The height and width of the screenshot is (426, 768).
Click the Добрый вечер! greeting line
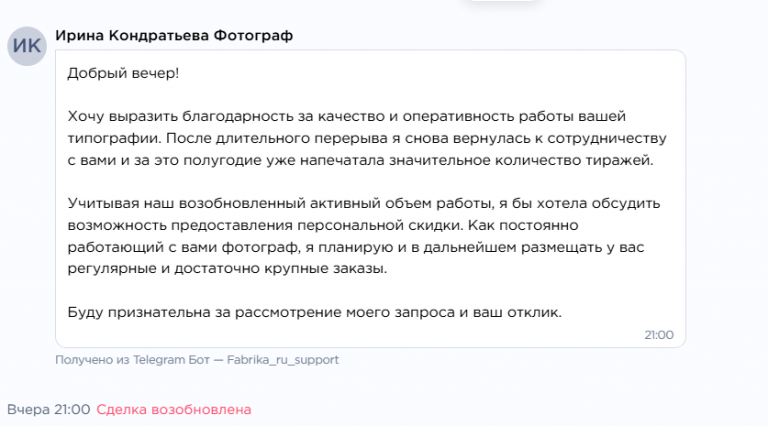(x=123, y=73)
